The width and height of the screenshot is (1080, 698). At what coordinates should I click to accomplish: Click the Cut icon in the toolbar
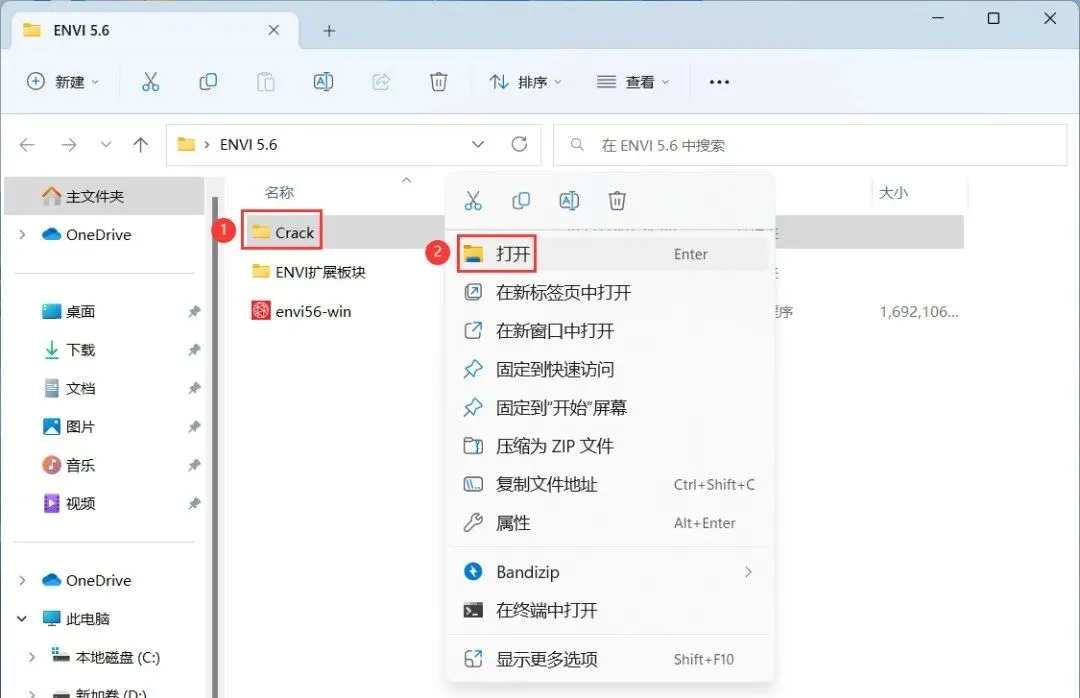tap(150, 82)
